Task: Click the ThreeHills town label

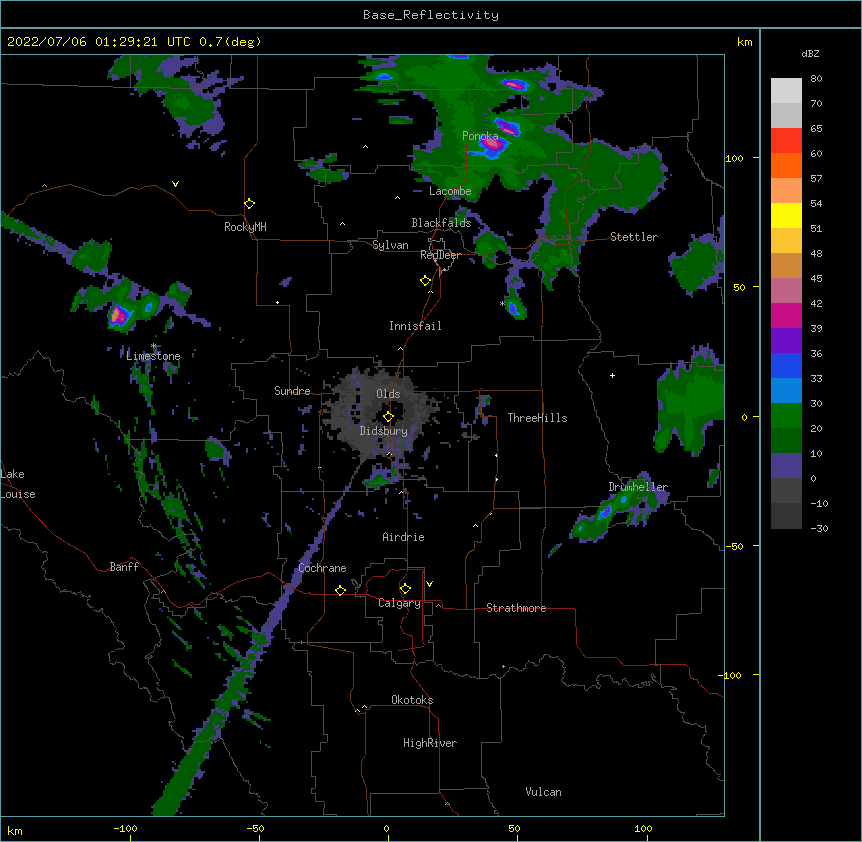Action: coord(537,418)
